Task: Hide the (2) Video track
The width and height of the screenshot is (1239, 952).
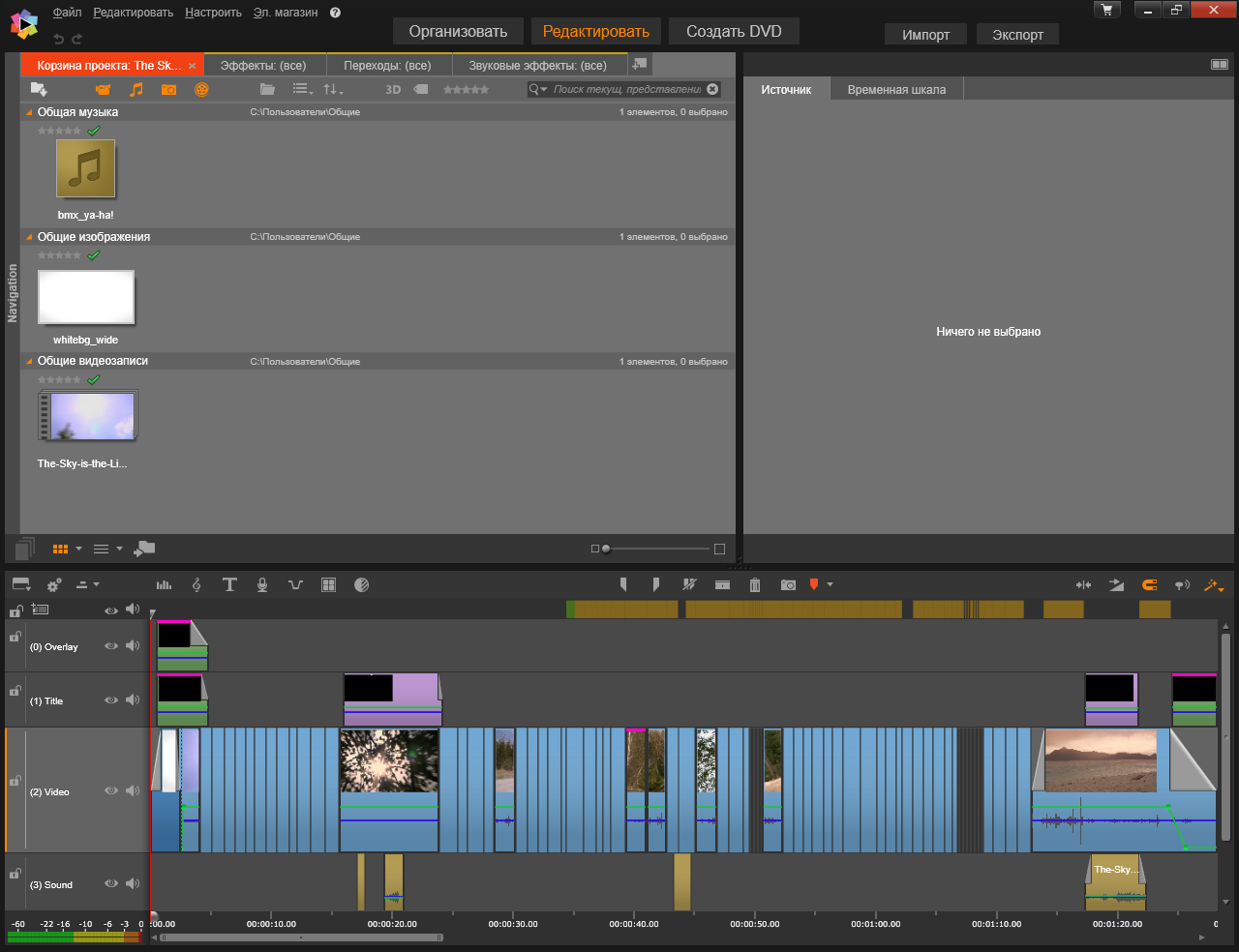Action: [x=111, y=790]
